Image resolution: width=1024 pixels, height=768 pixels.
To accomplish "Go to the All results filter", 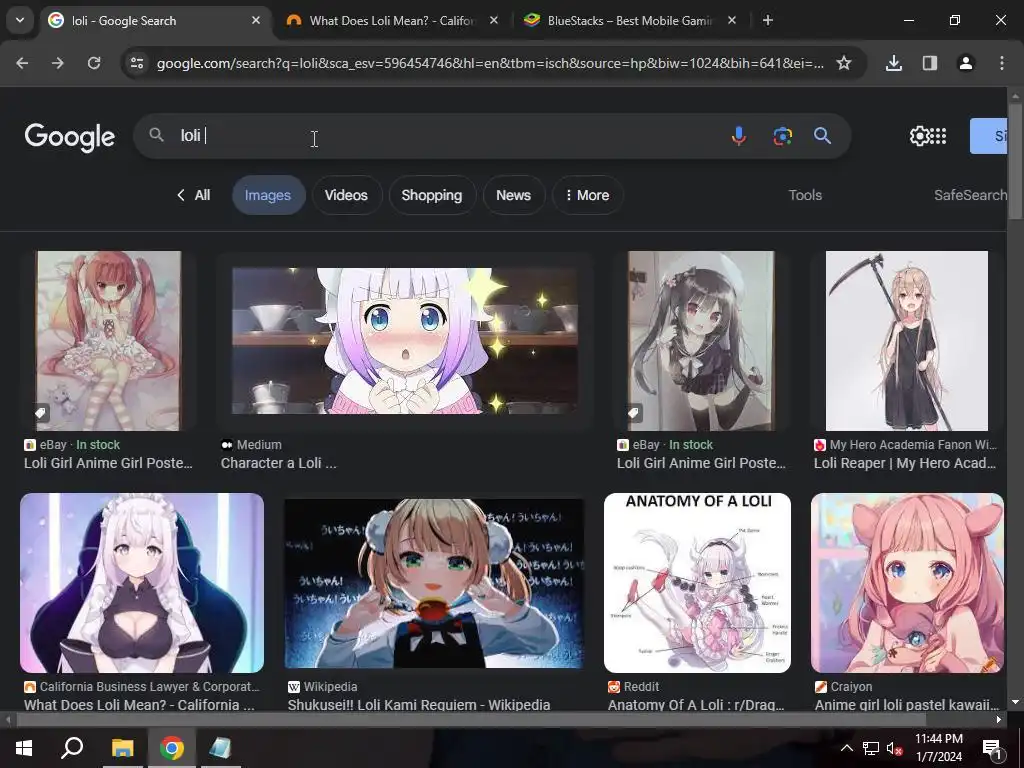I will [193, 195].
